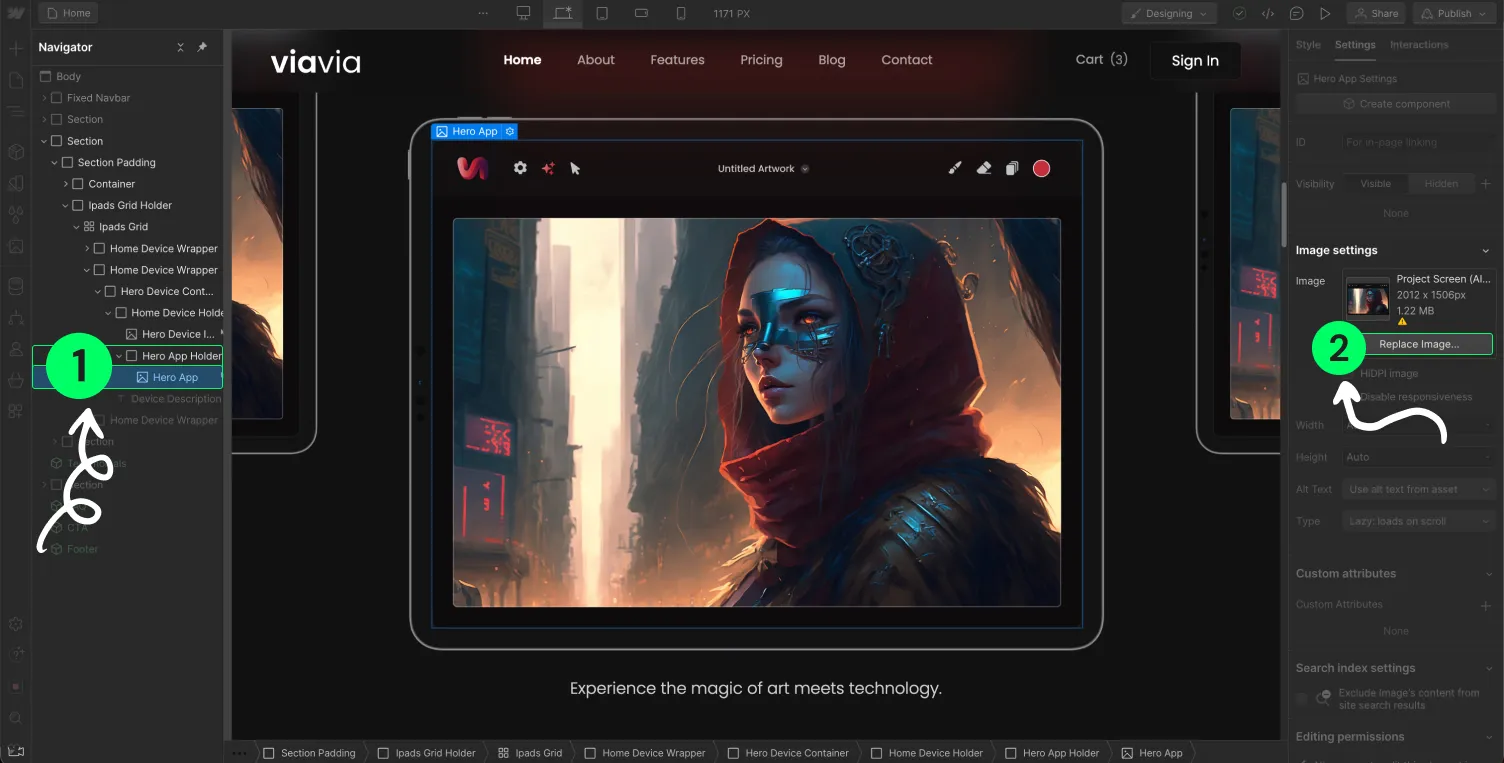Open site Settings gear in left sidebar
The image size is (1504, 763).
16,623
